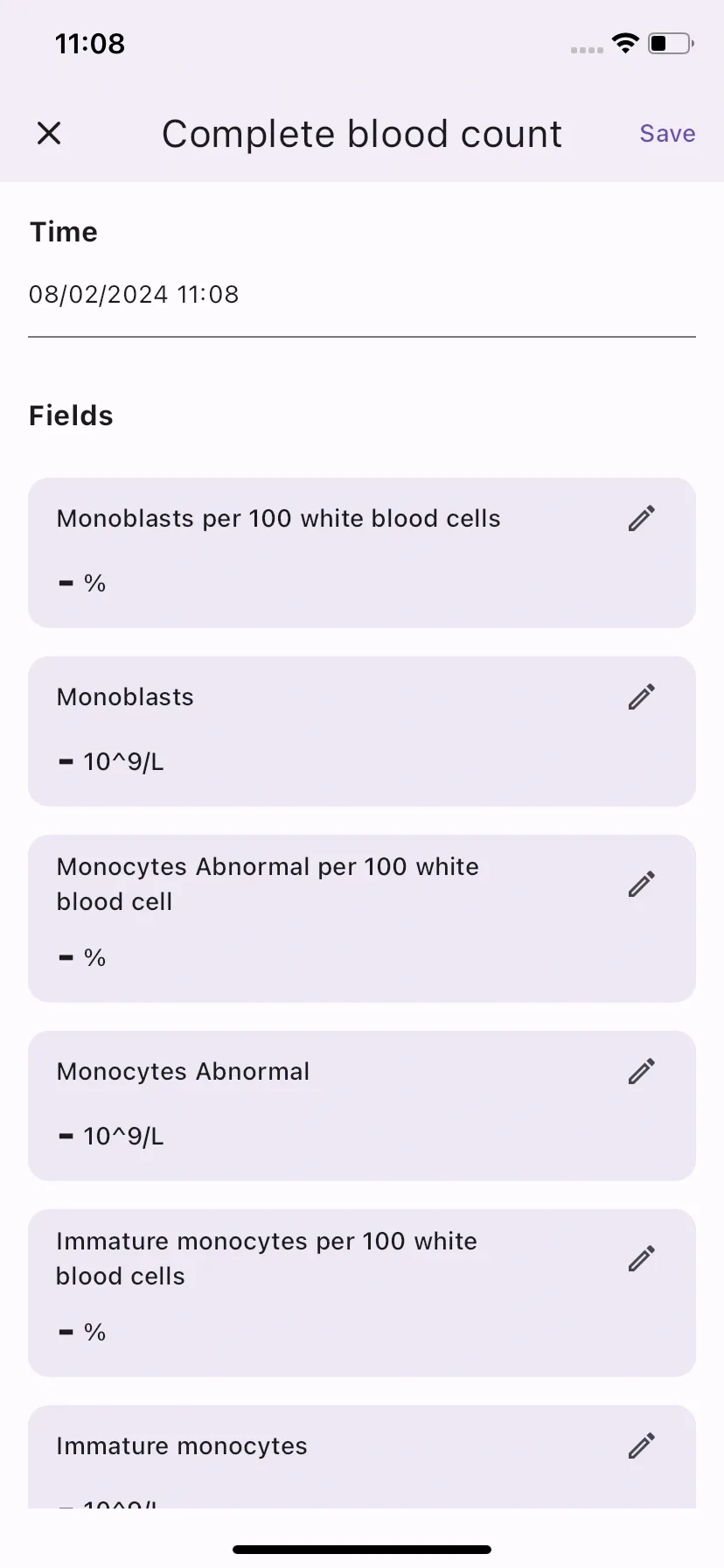Tap the battery indicator in status bar
724x1568 pixels.
(x=671, y=43)
